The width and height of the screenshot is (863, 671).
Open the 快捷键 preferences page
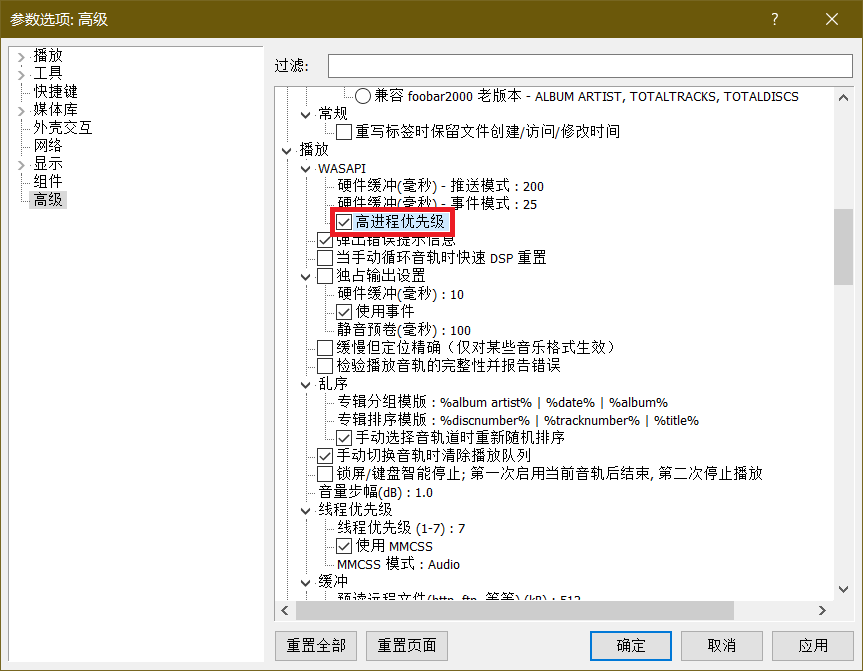[x=55, y=91]
